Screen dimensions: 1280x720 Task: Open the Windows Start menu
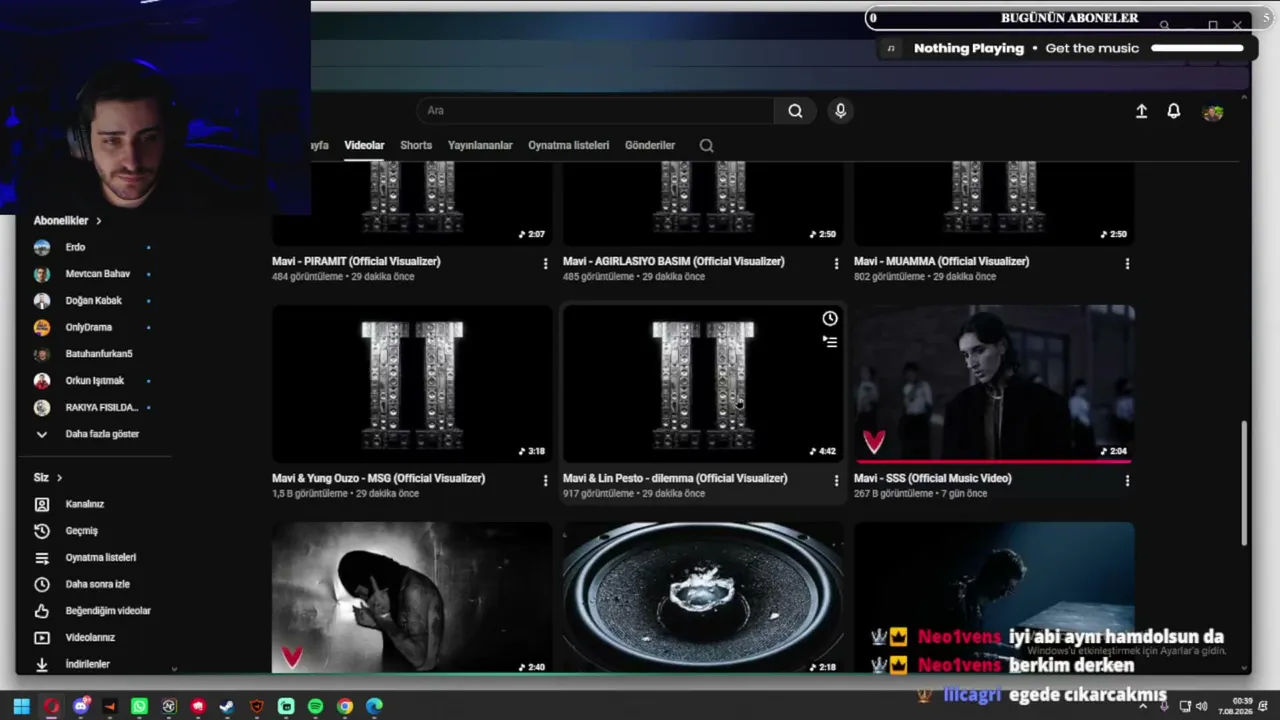(x=21, y=707)
